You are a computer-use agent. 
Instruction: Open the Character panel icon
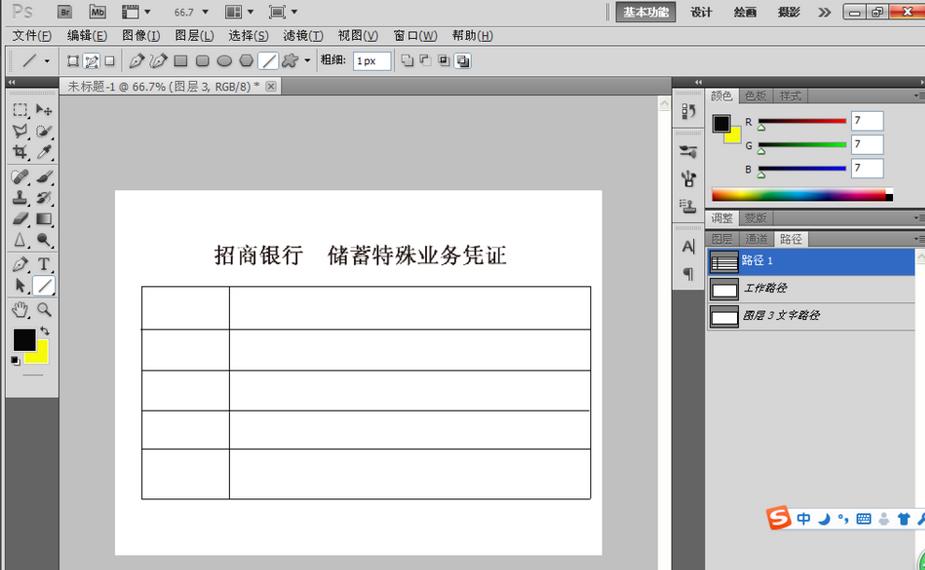coord(688,246)
